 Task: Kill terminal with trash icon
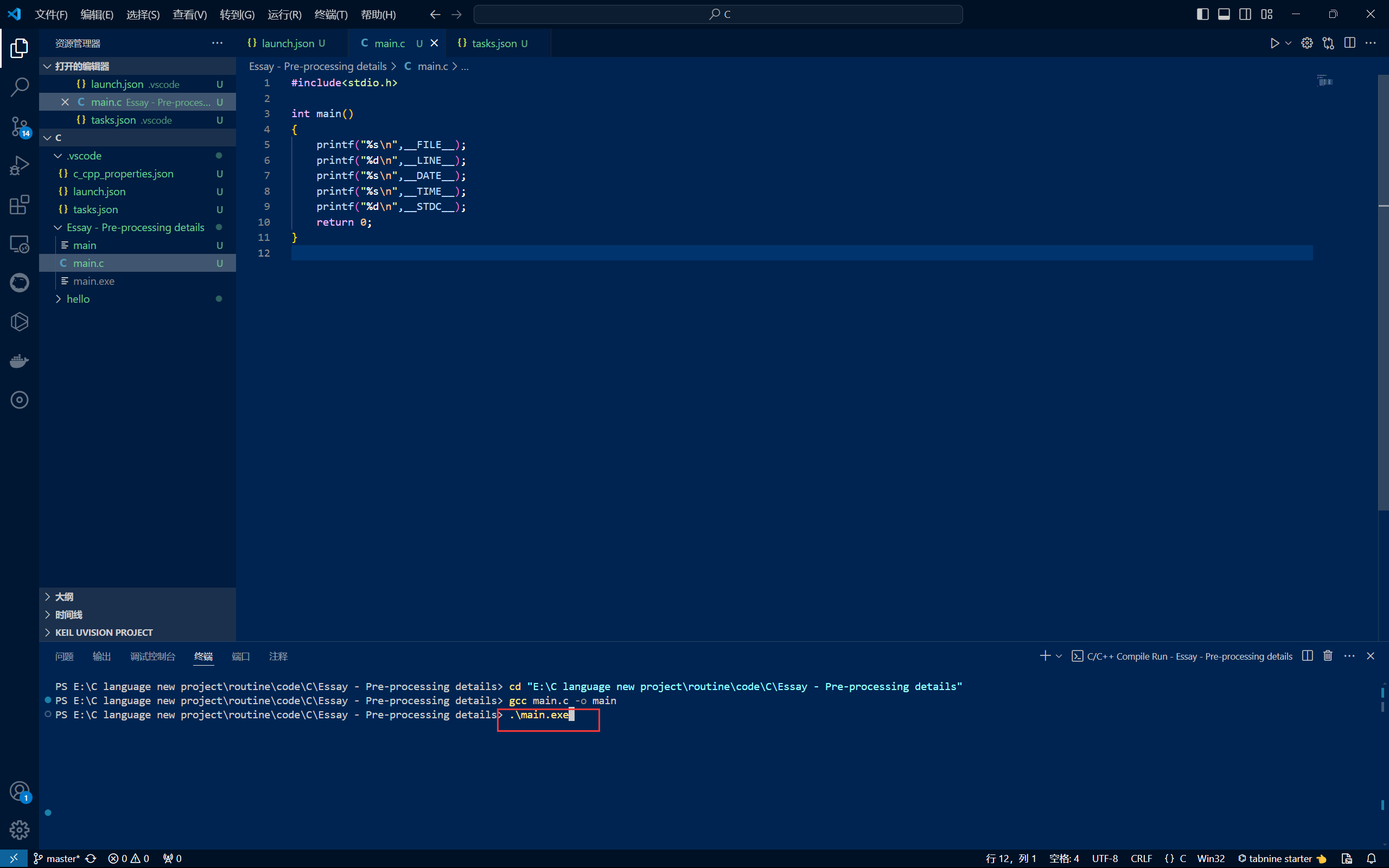tap(1328, 655)
